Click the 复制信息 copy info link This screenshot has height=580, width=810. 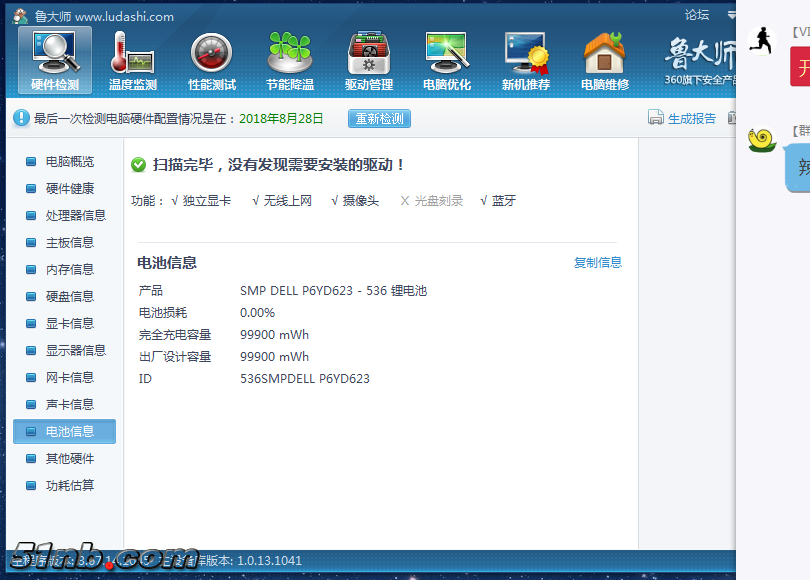point(597,263)
